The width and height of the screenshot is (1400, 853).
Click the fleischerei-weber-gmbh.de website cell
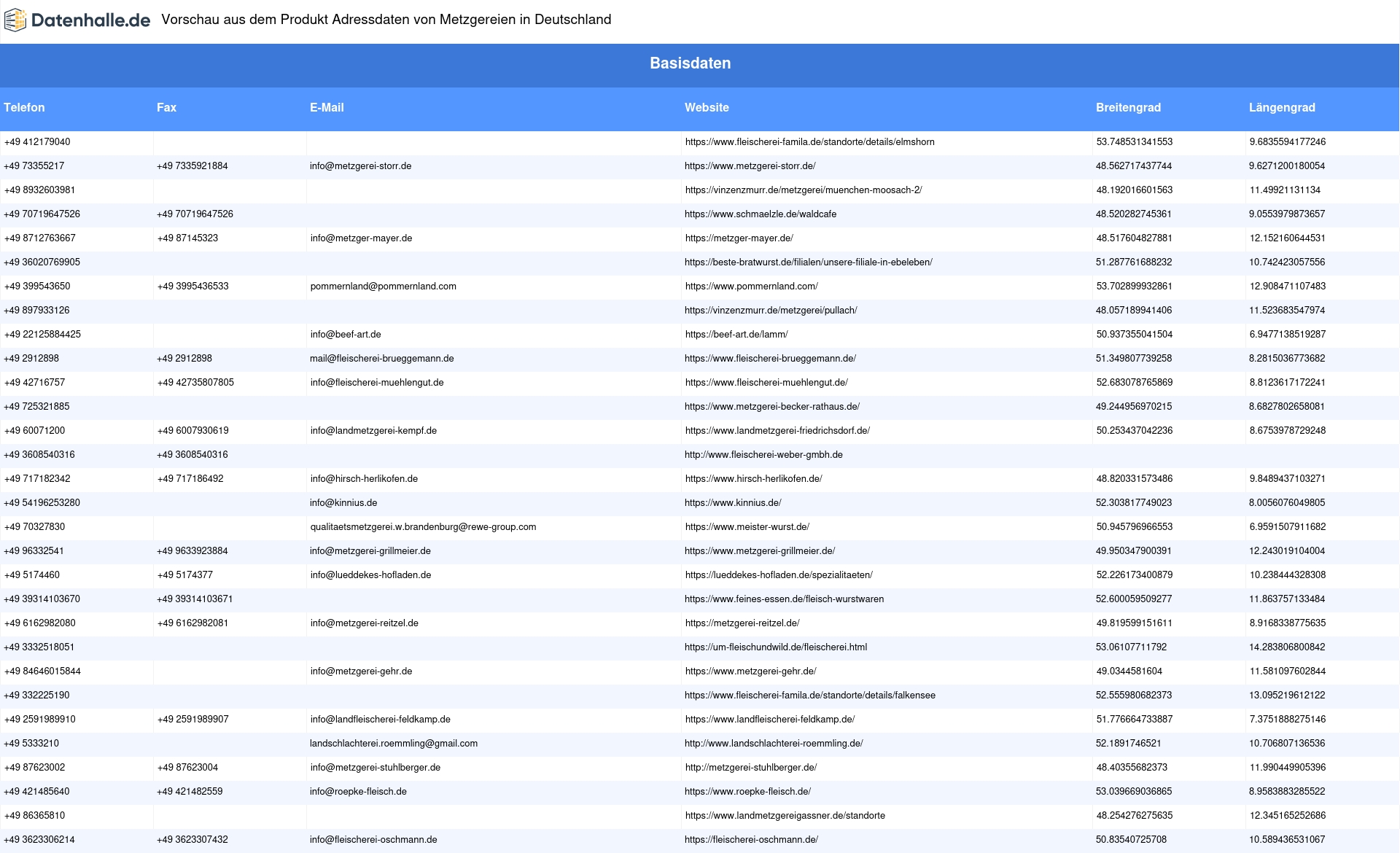[763, 455]
